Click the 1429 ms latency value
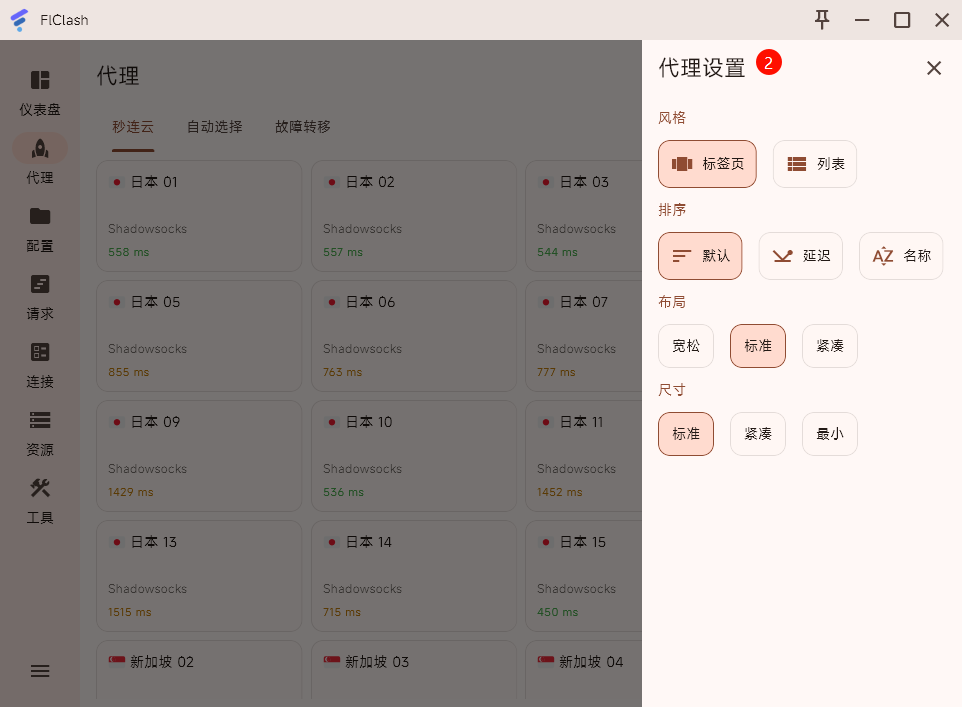This screenshot has width=962, height=707. click(x=131, y=492)
